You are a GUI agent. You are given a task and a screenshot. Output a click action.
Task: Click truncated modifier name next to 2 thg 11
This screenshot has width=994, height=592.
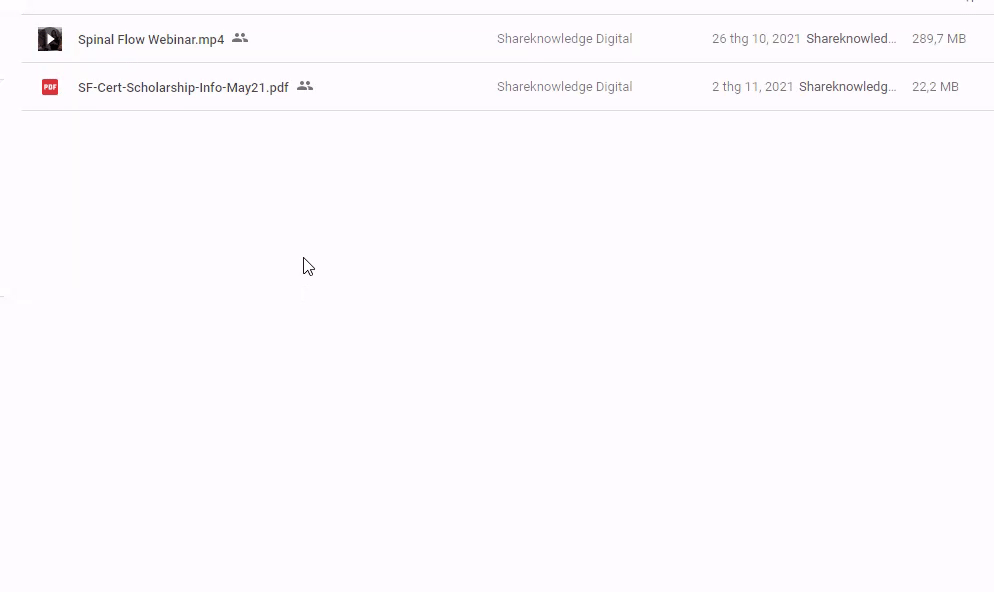click(847, 87)
